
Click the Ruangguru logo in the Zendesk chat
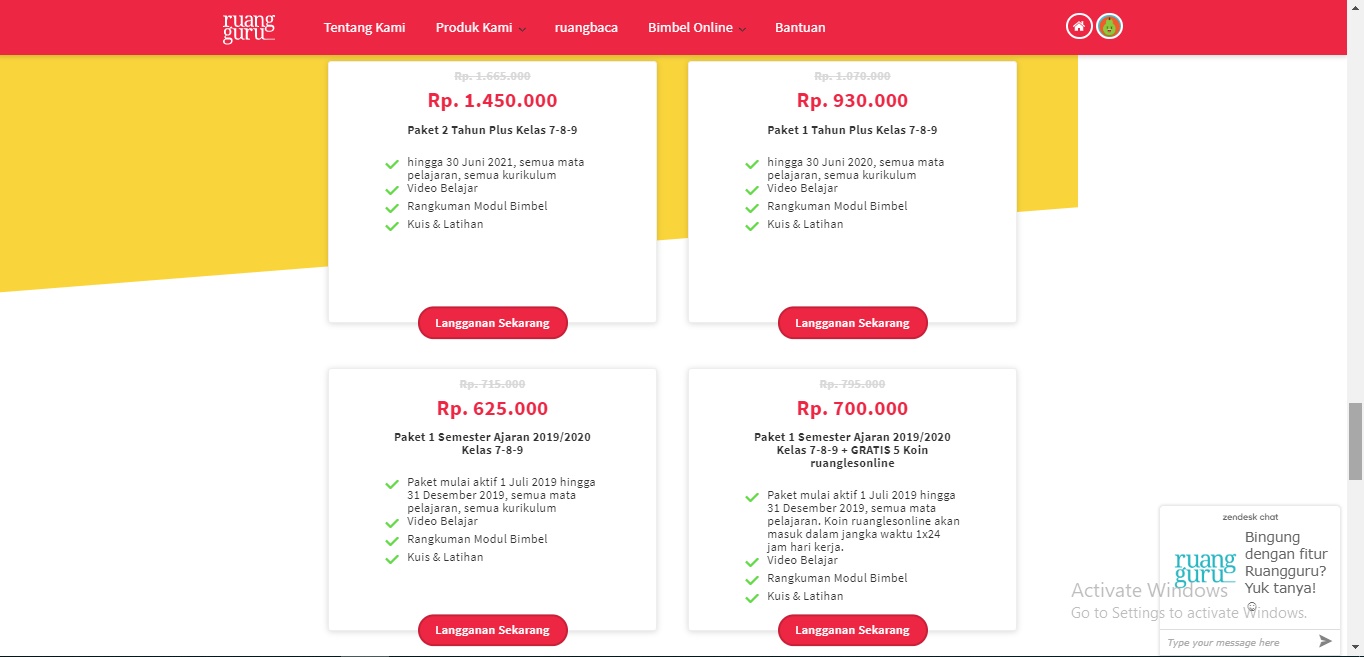tap(1205, 568)
